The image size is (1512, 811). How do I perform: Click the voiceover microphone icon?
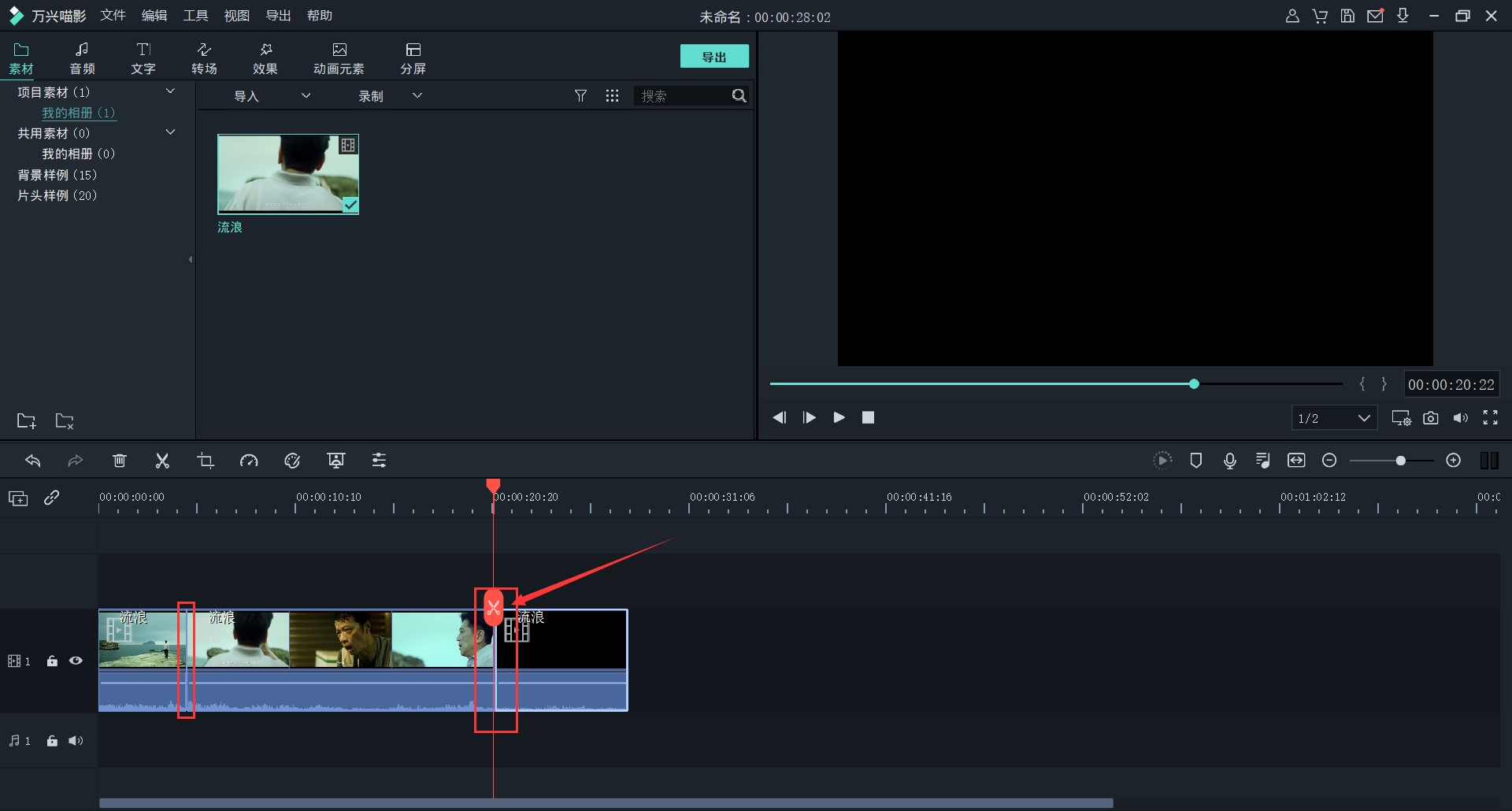pos(1229,461)
